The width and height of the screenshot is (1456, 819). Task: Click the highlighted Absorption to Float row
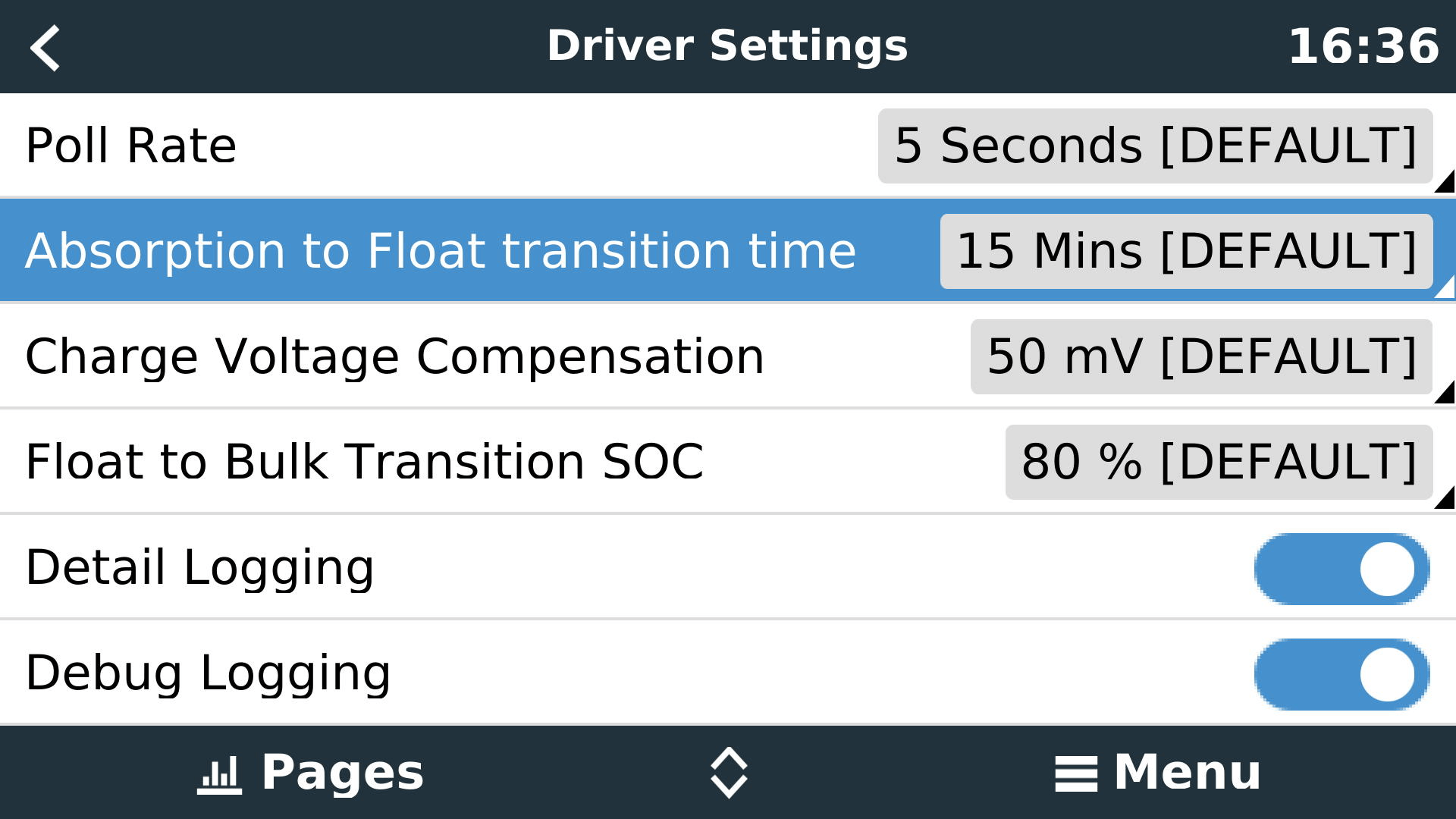coord(440,250)
